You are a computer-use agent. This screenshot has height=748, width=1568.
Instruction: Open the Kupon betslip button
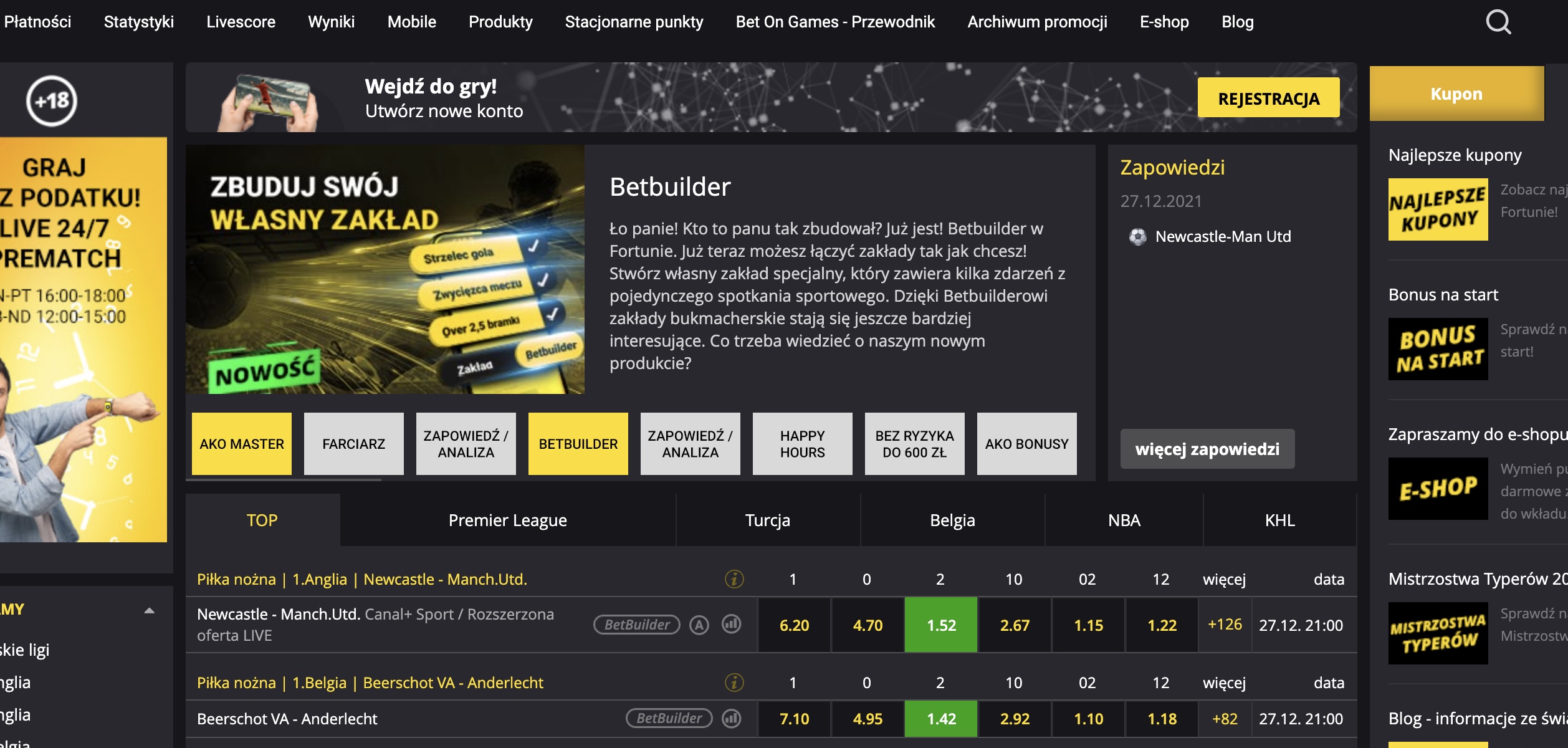(x=1456, y=93)
